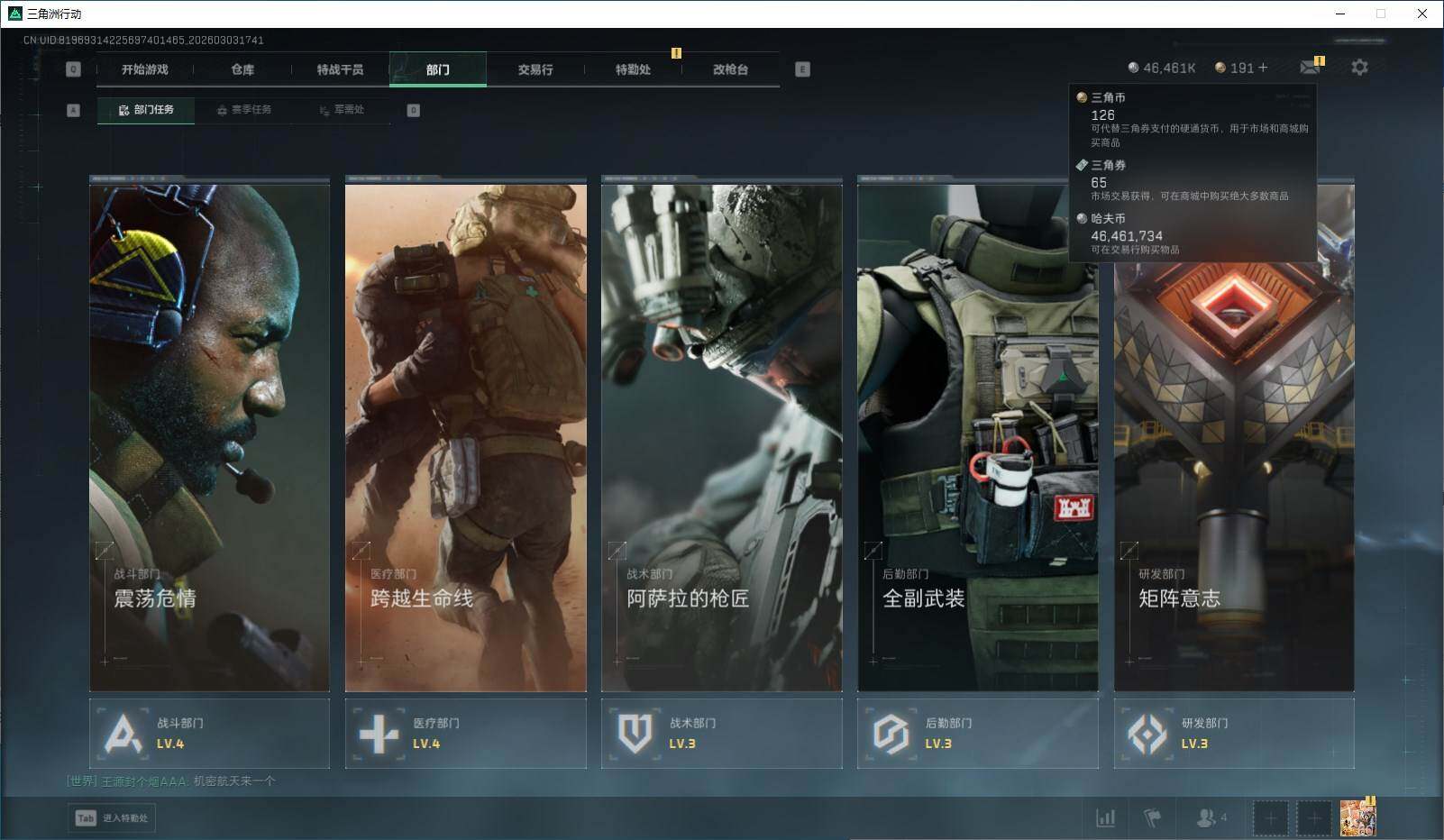Open the settings gear icon
Screen dimensions: 1444x840
(x=1359, y=68)
